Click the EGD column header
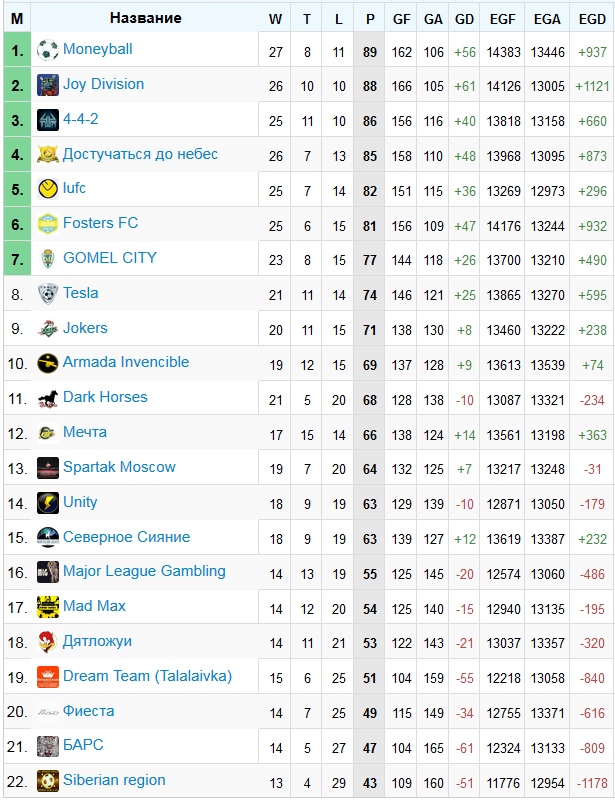This screenshot has height=800, width=615. coord(592,19)
